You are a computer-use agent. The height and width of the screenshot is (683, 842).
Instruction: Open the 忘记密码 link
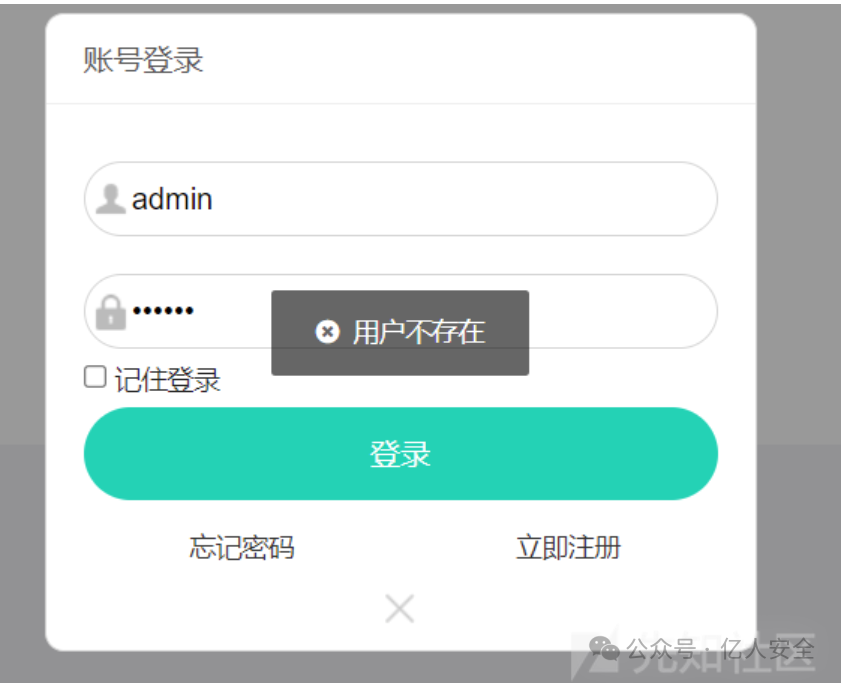[x=242, y=547]
